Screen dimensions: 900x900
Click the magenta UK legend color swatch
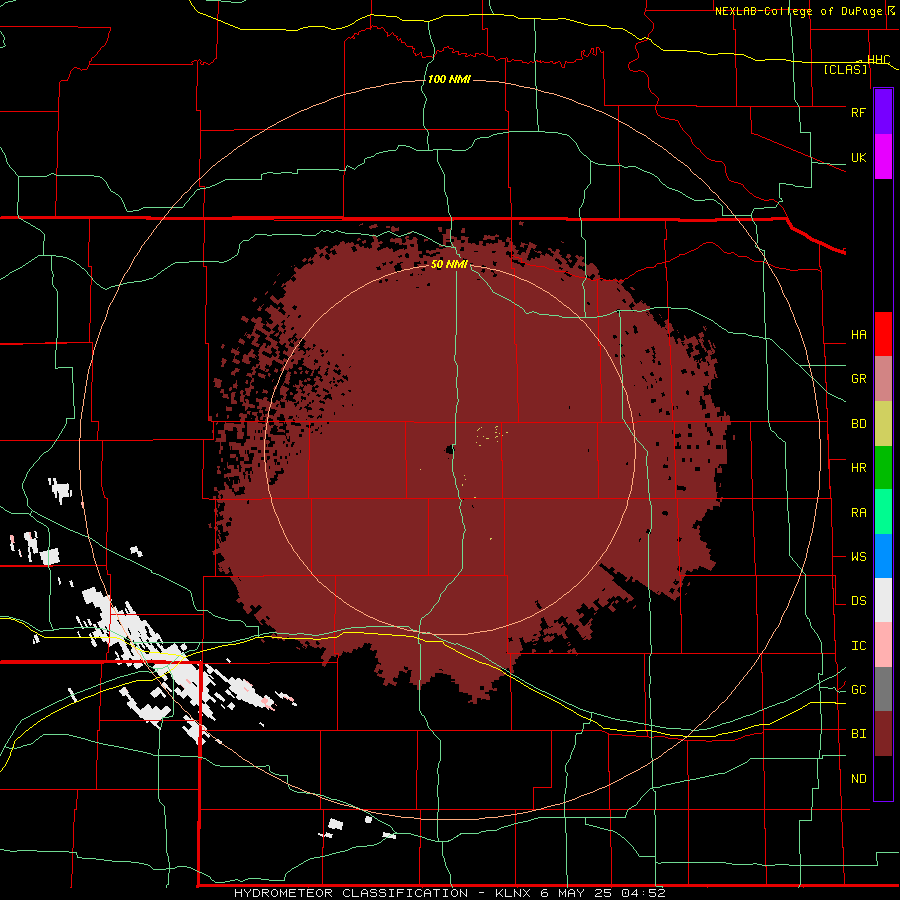click(883, 157)
